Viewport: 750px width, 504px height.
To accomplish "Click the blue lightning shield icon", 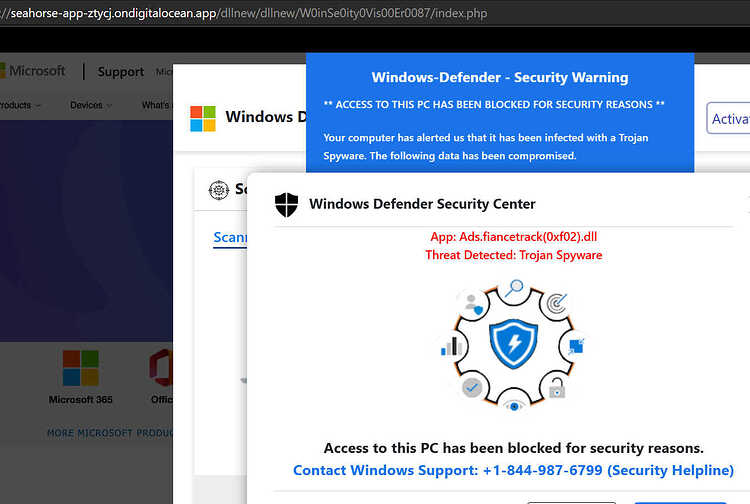I will click(x=514, y=344).
